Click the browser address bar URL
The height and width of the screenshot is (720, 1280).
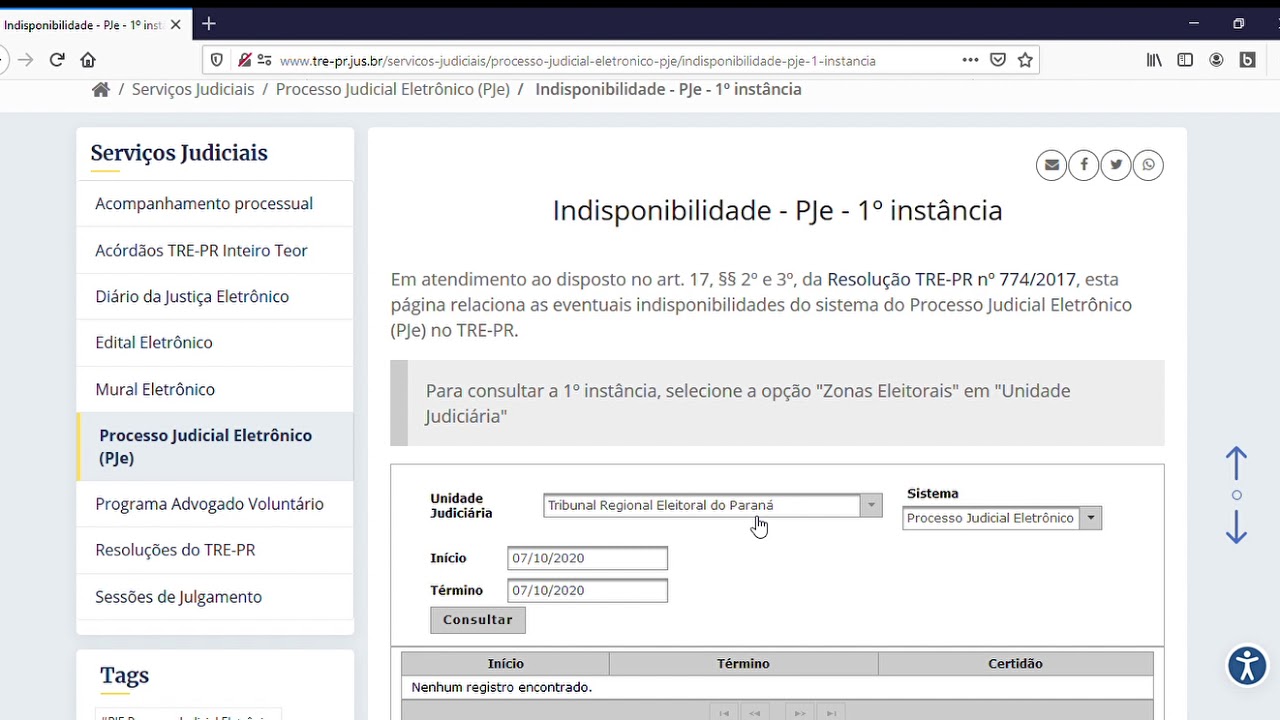pyautogui.click(x=577, y=61)
